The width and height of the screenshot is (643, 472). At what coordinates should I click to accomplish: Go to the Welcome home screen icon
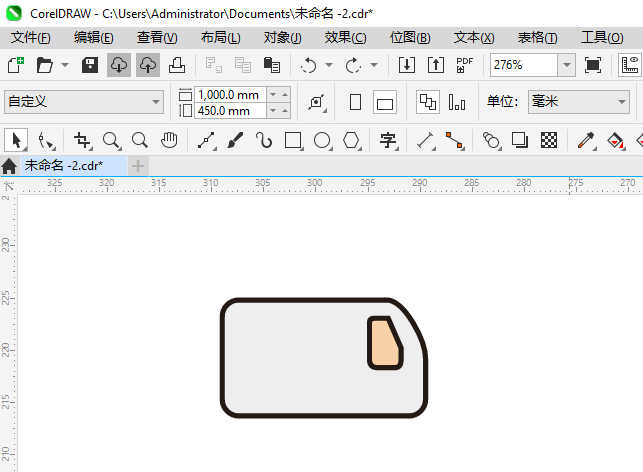(9, 166)
